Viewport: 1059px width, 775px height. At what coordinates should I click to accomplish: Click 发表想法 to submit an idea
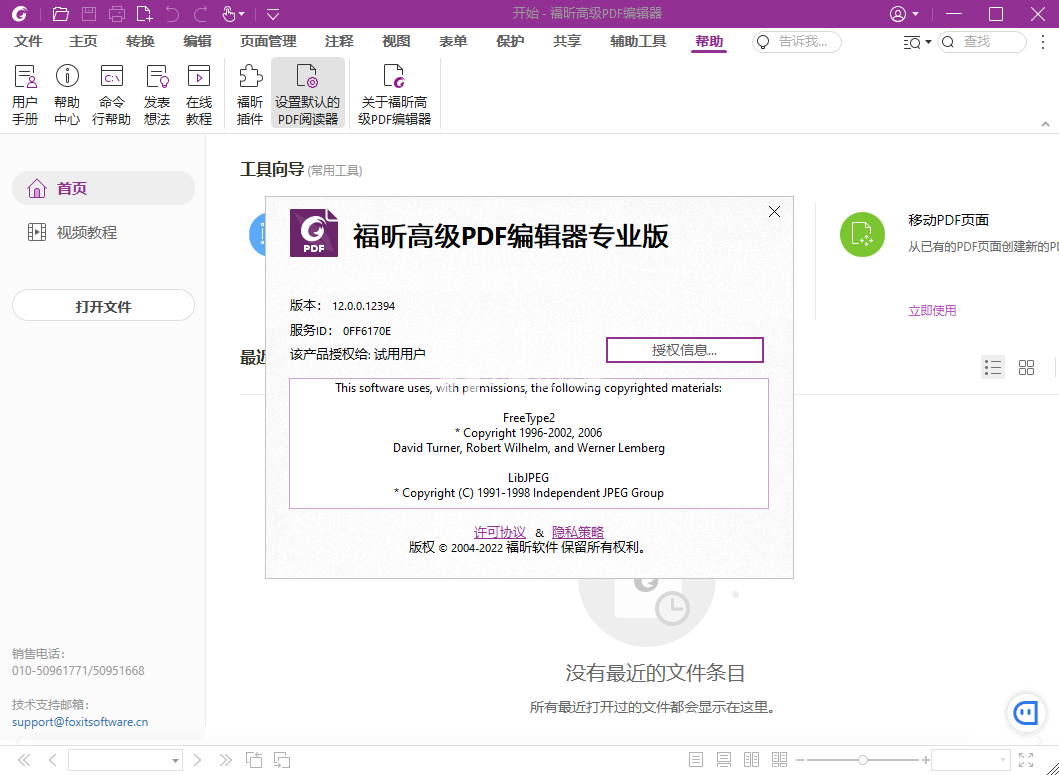coord(157,94)
